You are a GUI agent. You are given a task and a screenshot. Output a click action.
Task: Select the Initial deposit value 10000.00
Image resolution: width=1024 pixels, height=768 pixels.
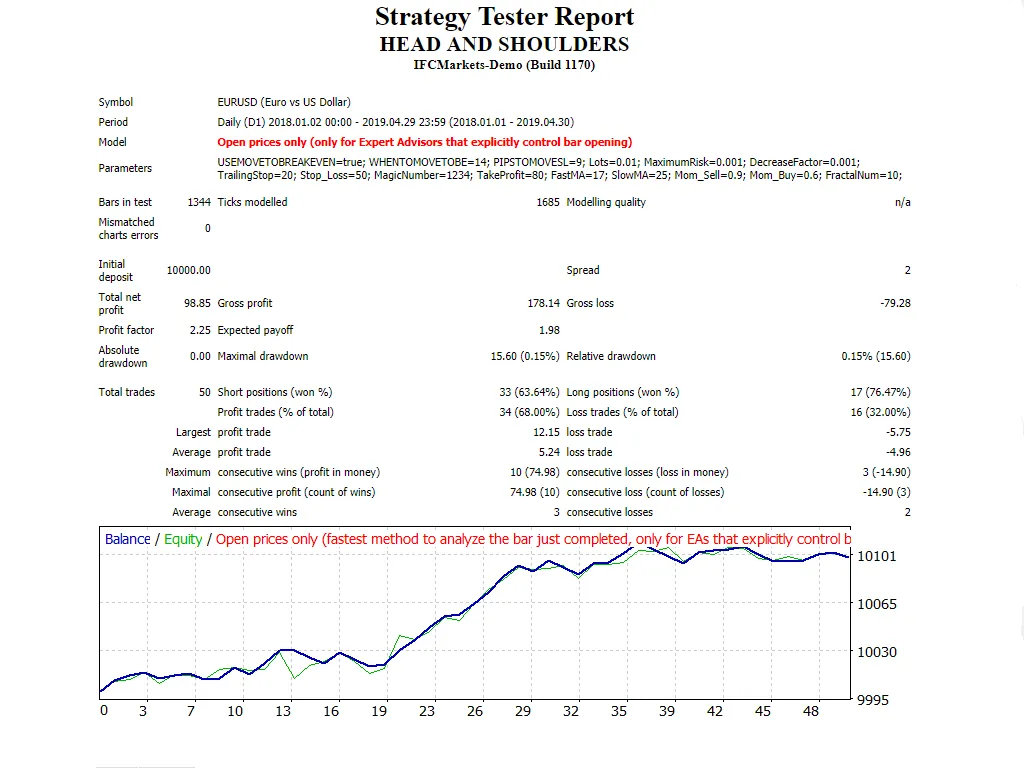click(188, 270)
